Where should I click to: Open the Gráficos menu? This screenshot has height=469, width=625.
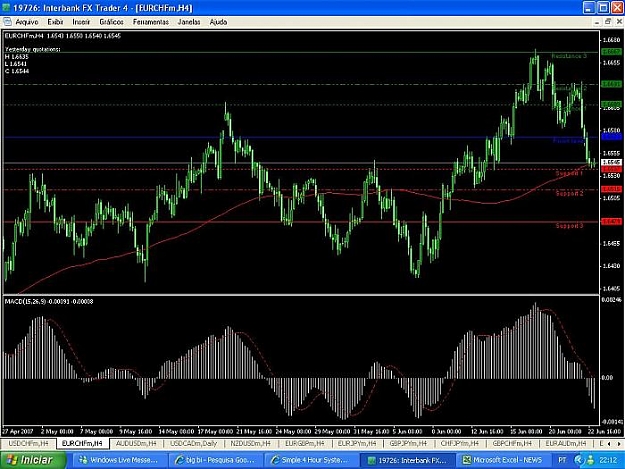point(111,22)
